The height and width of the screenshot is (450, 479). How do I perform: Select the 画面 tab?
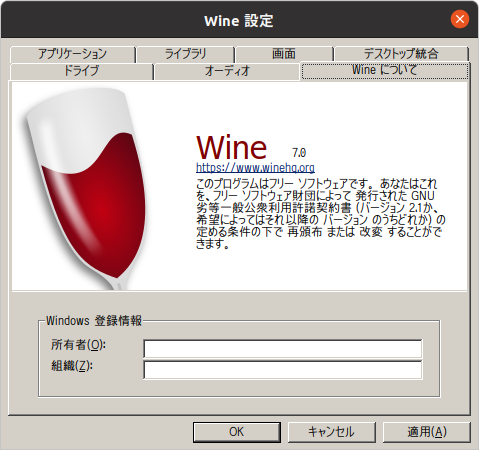tap(284, 54)
